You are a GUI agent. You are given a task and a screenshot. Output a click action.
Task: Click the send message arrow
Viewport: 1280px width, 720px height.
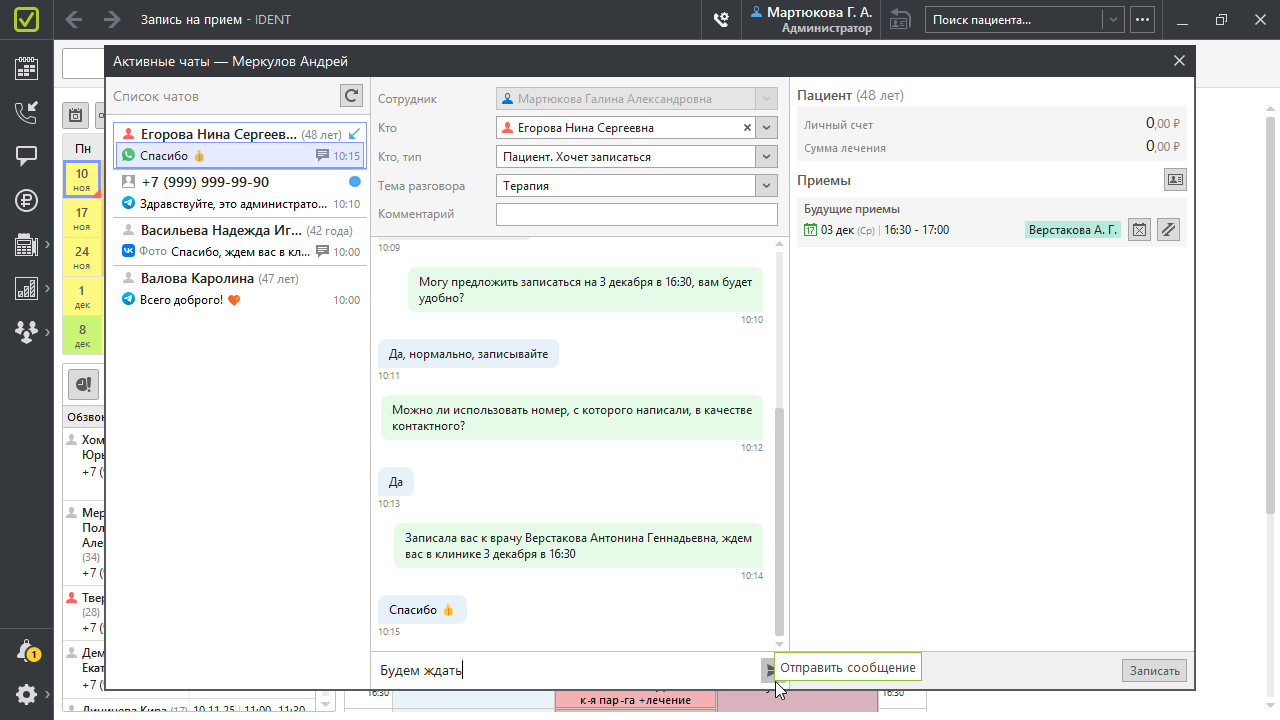[x=768, y=670]
